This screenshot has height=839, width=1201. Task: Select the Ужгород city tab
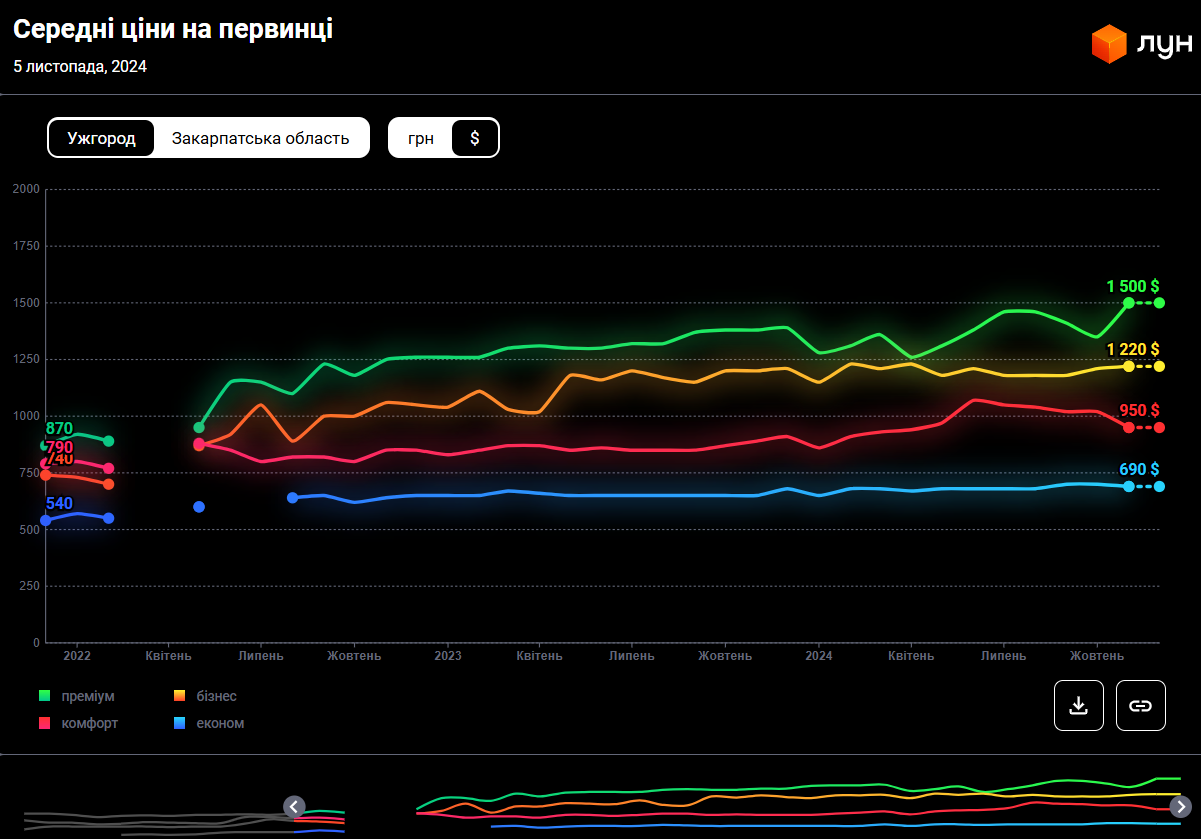pos(101,138)
